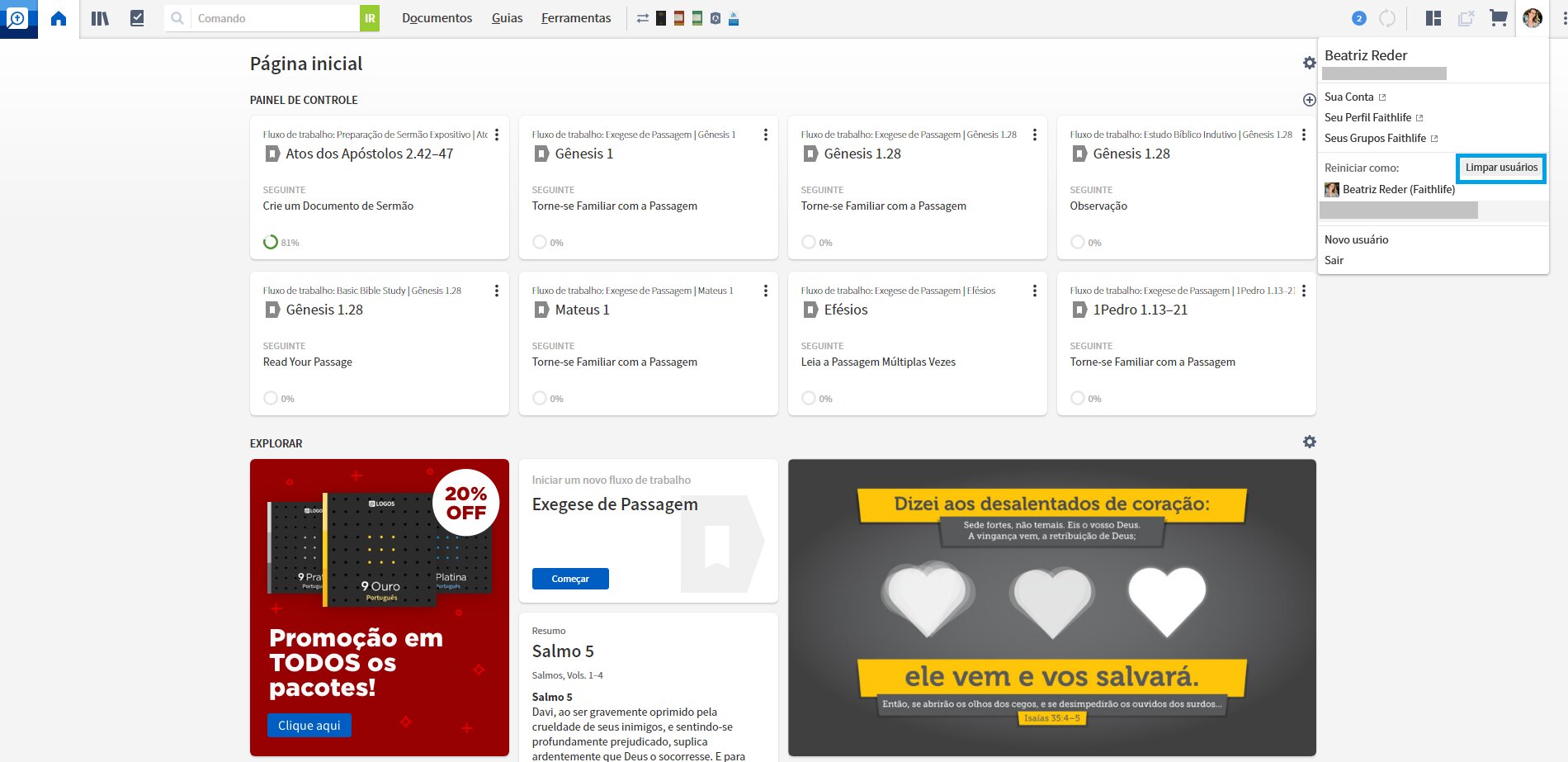This screenshot has height=762, width=1568.
Task: View the 2 notifications badge
Action: pyautogui.click(x=1359, y=18)
